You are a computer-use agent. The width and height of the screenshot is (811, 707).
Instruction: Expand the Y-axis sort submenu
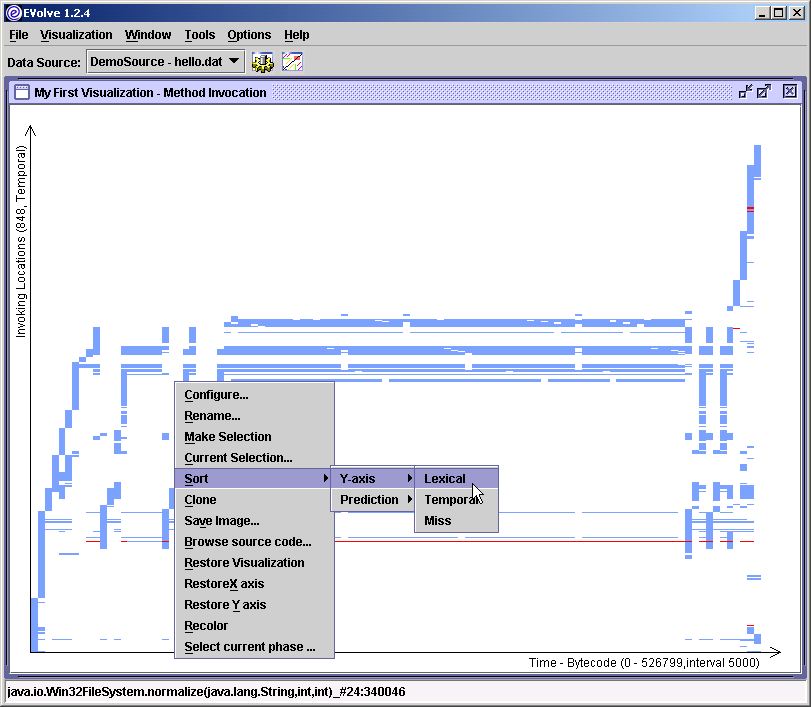click(373, 478)
